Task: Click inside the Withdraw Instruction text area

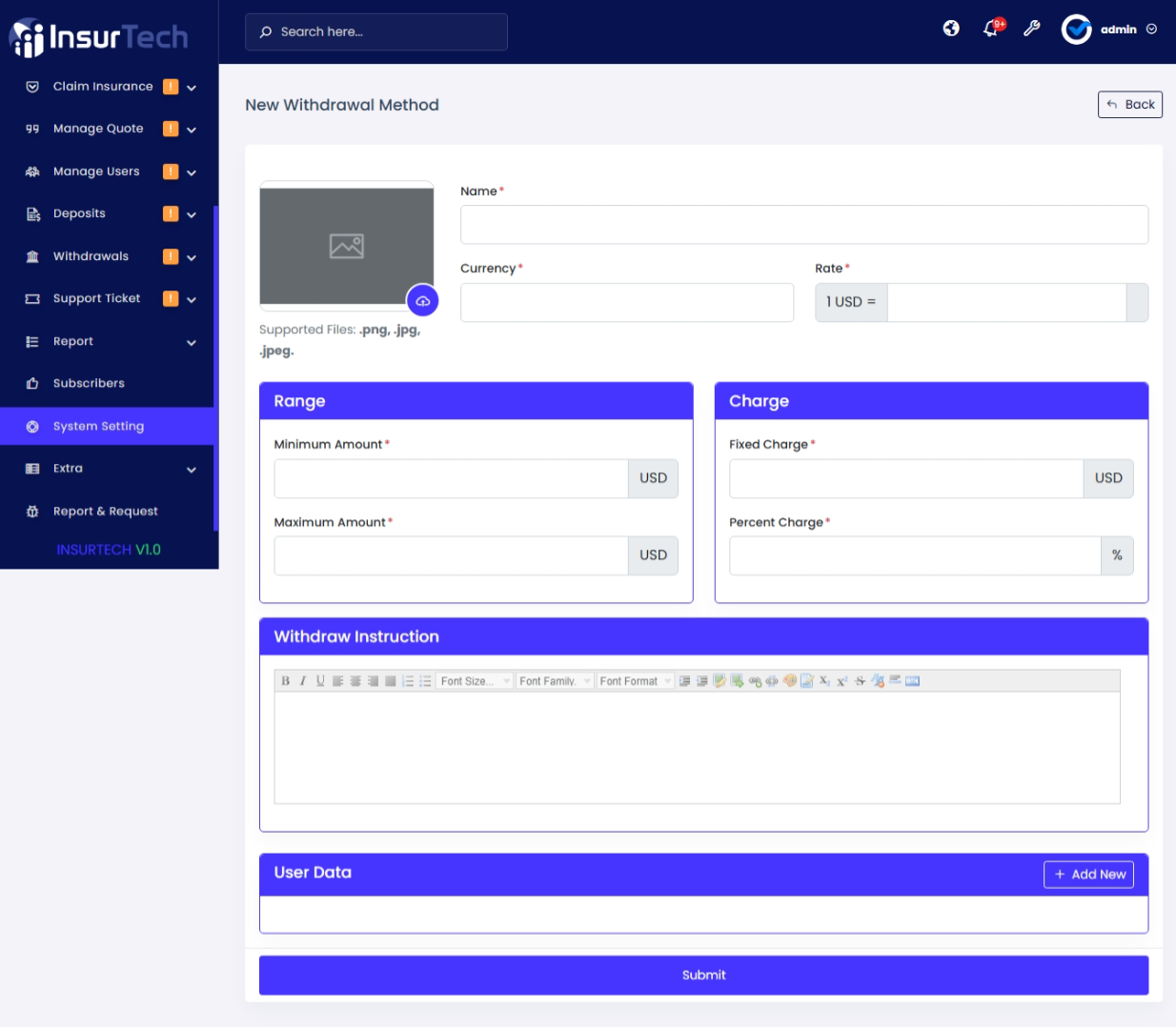Action: pyautogui.click(x=697, y=748)
